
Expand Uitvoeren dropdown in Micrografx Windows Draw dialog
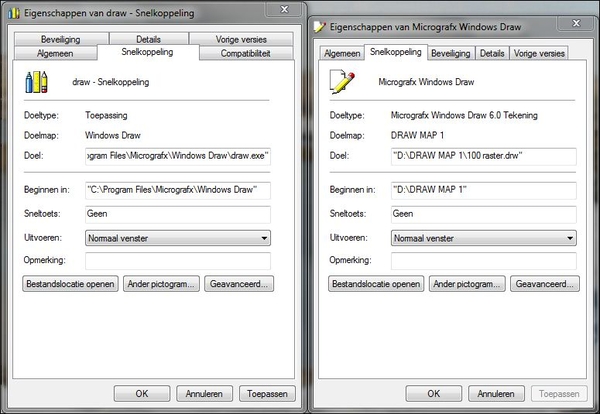[484, 238]
